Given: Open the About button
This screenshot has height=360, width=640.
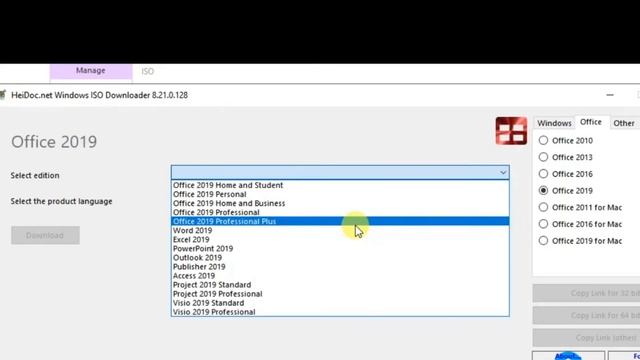Looking at the screenshot, I should pyautogui.click(x=568, y=356).
